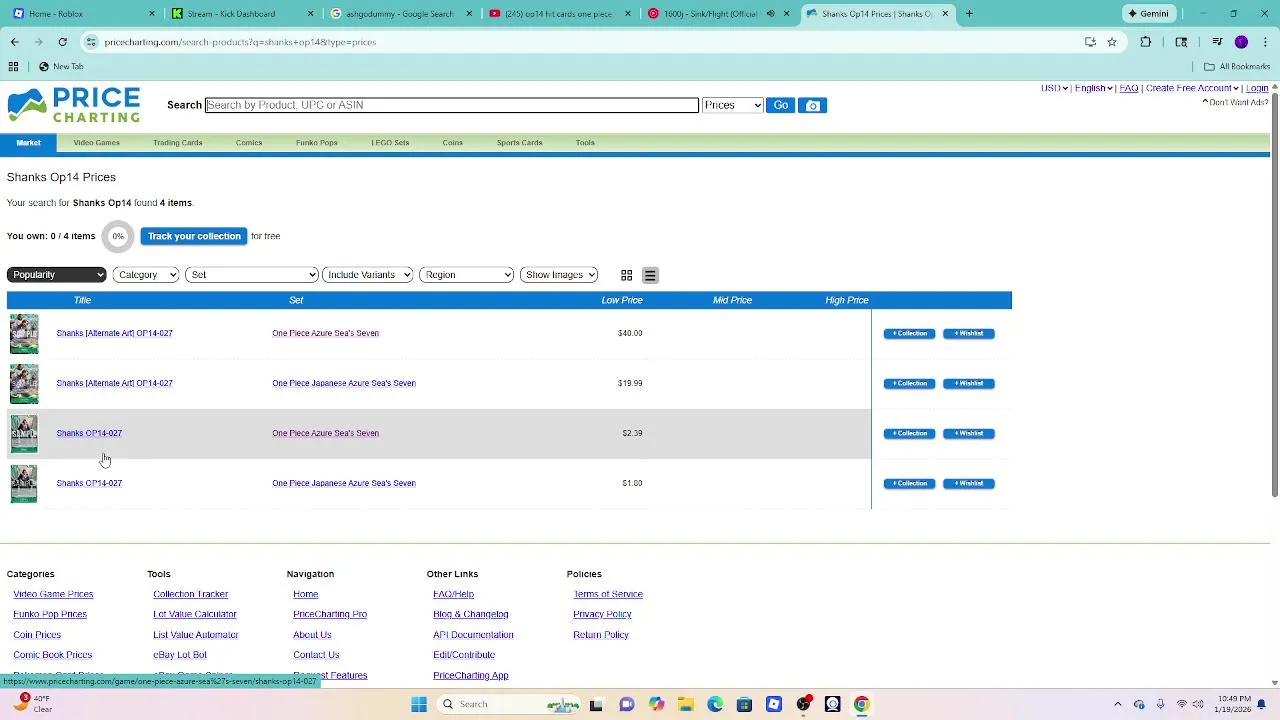
Task: Open browser extensions puzzle icon
Action: coord(1145,42)
